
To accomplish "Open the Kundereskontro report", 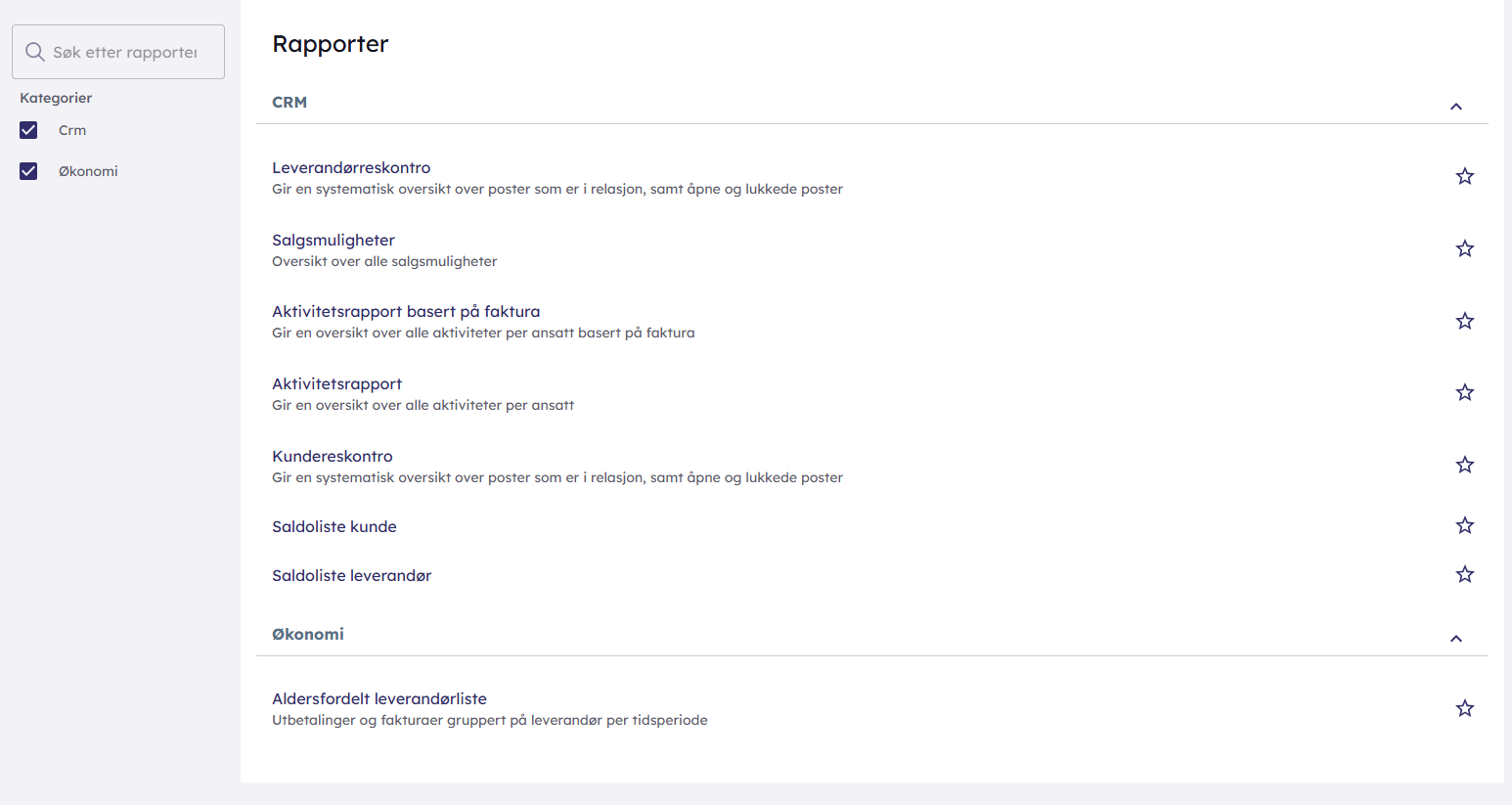I will [x=333, y=456].
